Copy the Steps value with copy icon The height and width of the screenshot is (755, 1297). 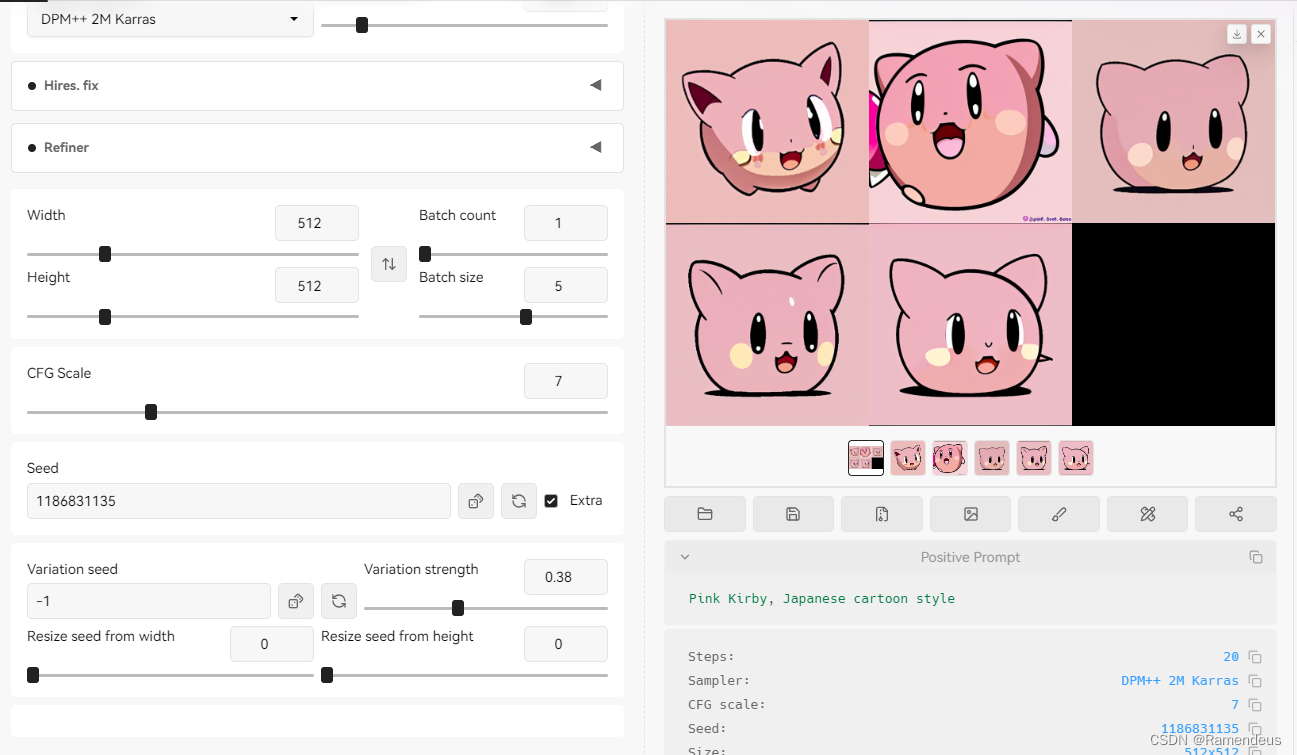tap(1255, 657)
